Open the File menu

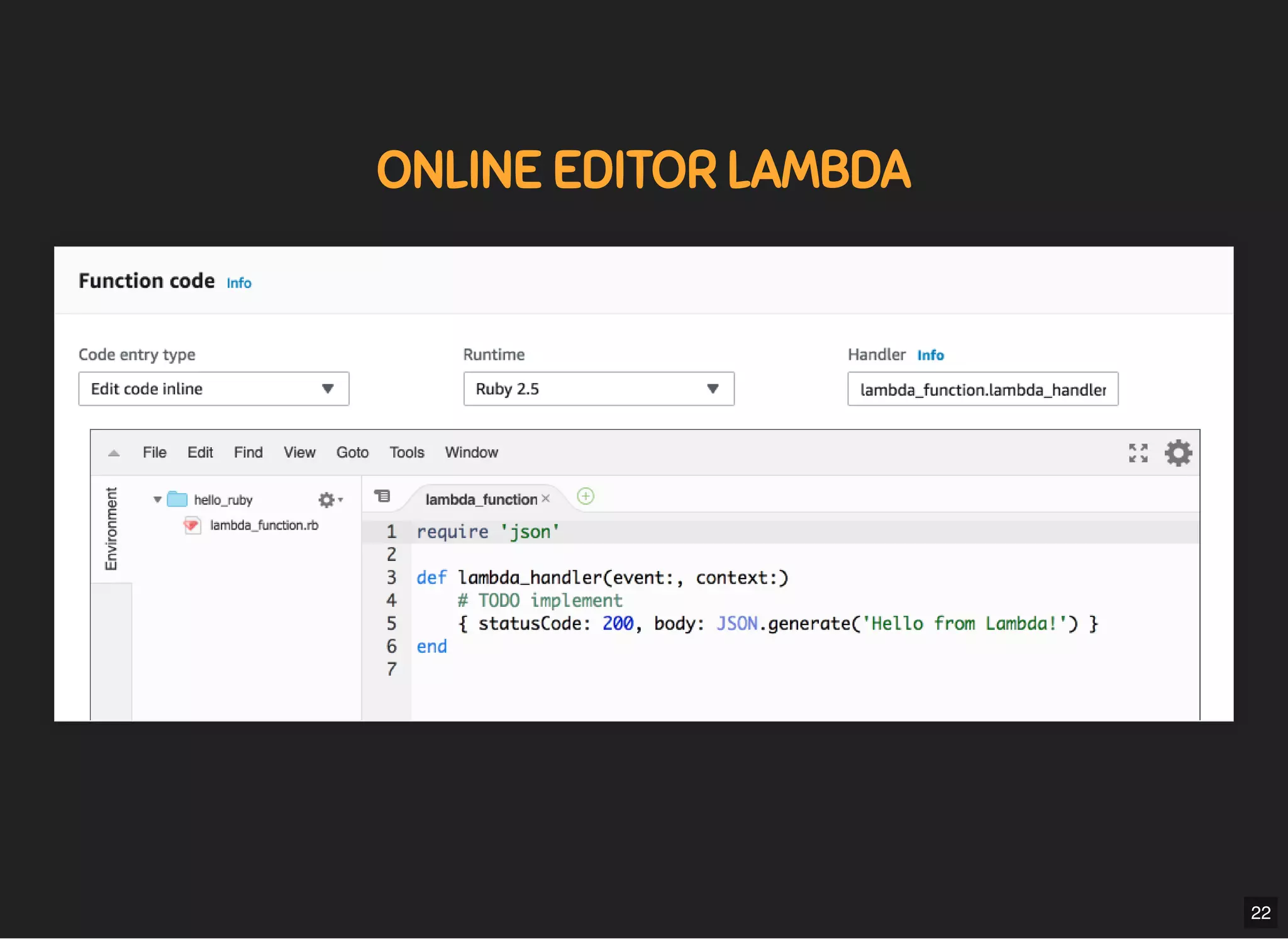click(x=155, y=453)
